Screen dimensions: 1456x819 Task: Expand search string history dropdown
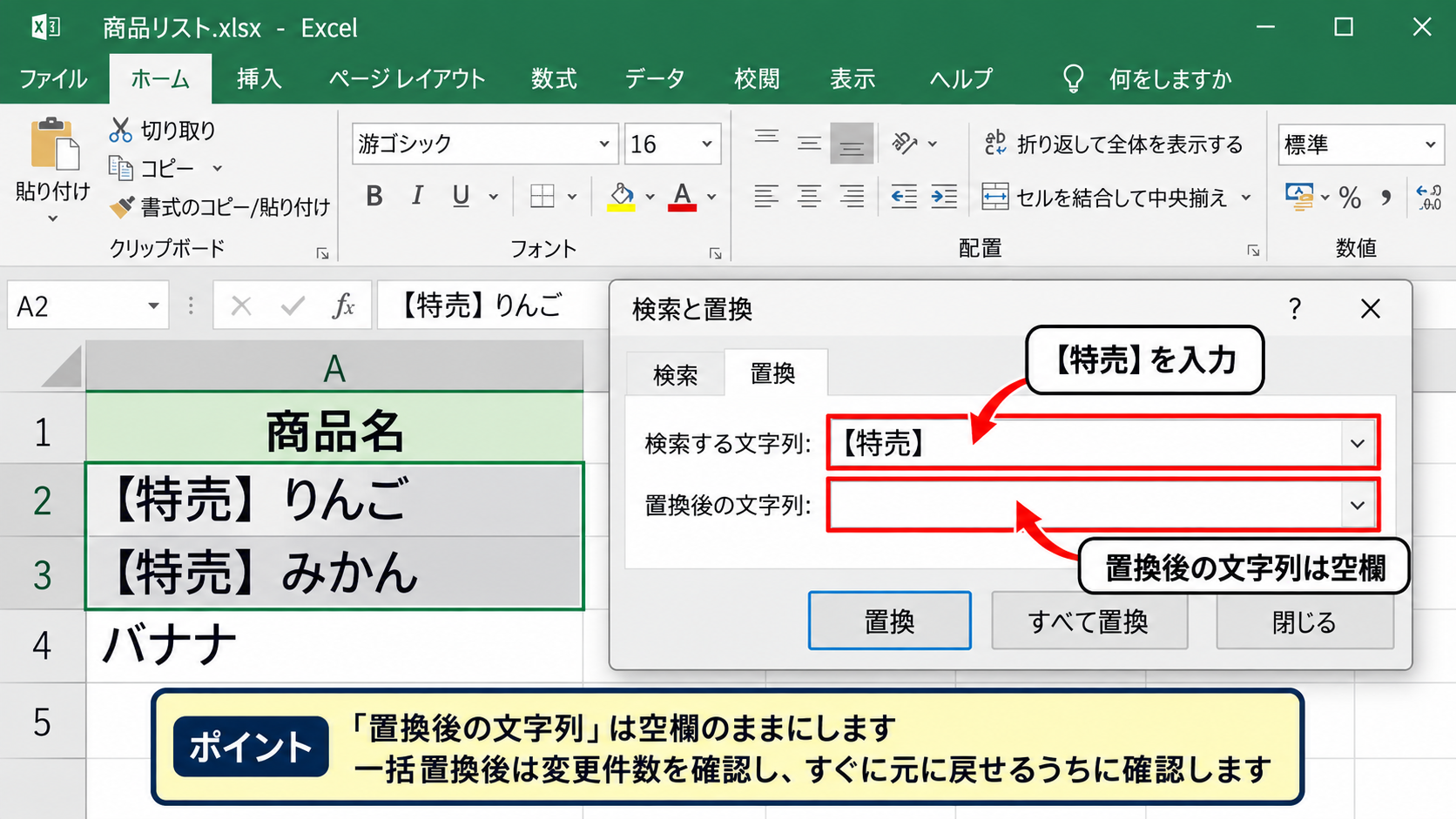(x=1358, y=444)
